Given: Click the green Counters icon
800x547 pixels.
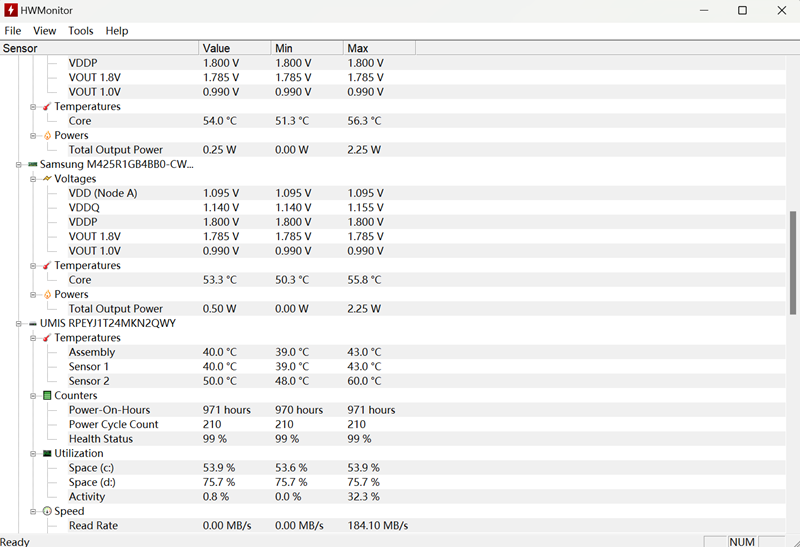Looking at the screenshot, I should pos(46,396).
